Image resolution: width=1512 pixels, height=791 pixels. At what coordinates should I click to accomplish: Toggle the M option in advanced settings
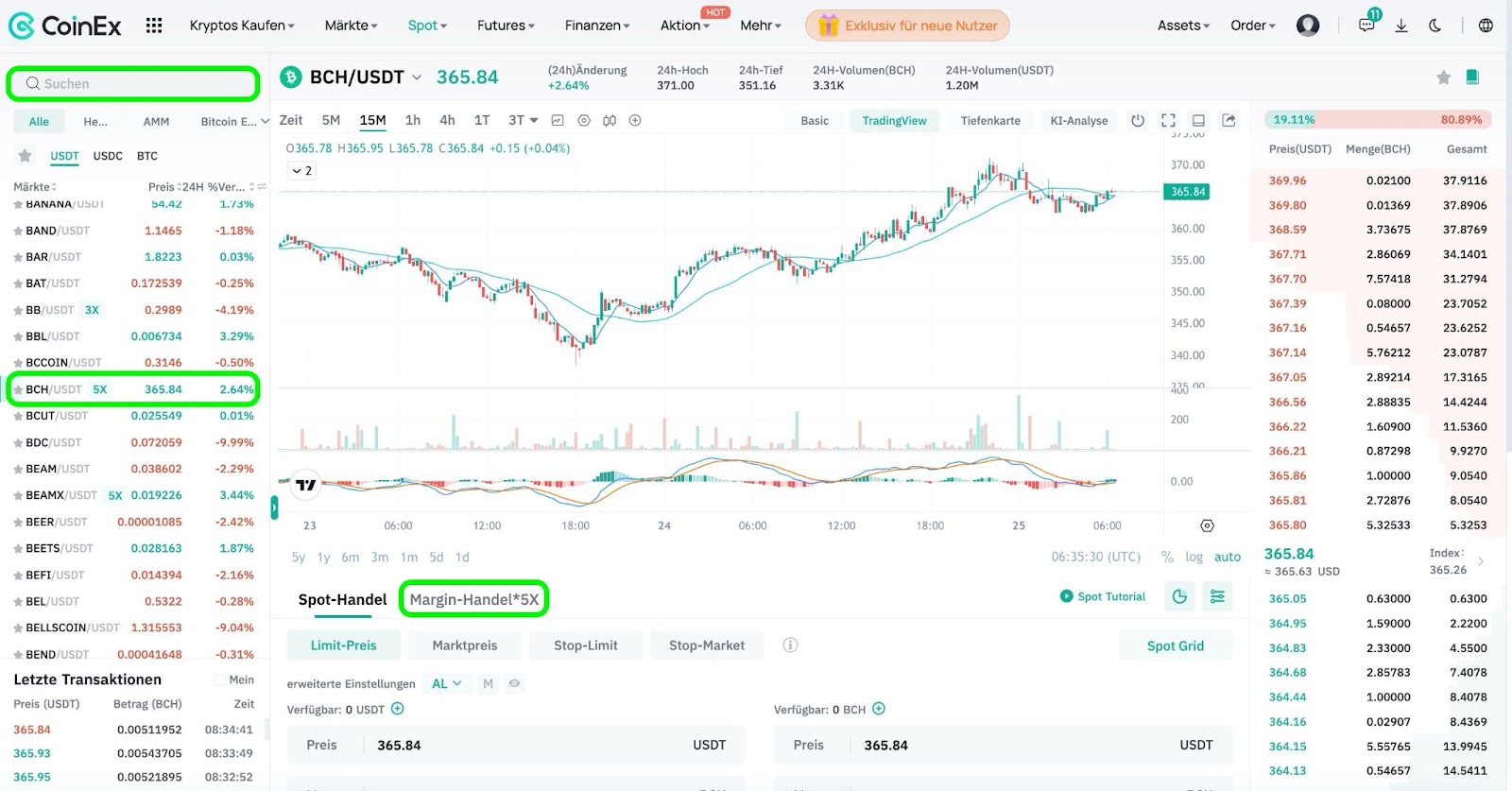tap(488, 683)
